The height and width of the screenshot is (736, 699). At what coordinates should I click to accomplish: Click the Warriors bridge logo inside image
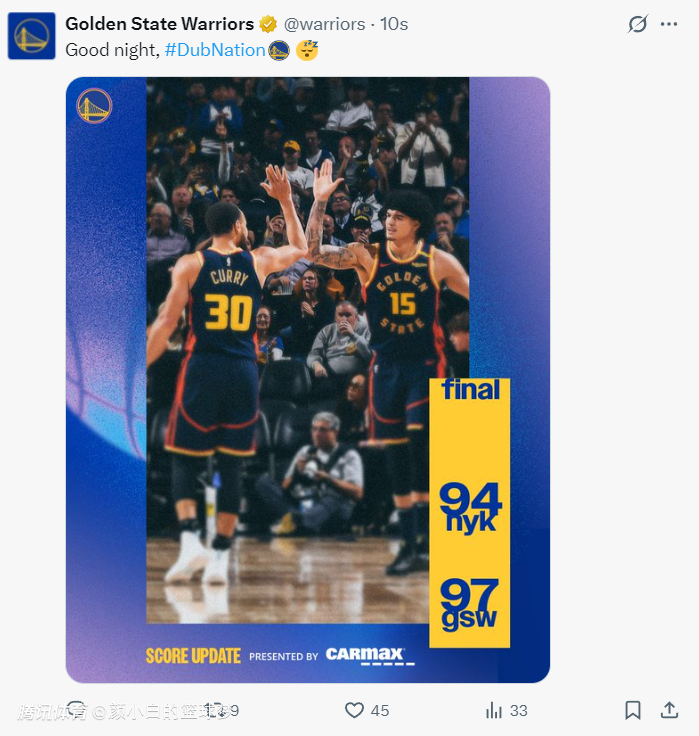(94, 106)
